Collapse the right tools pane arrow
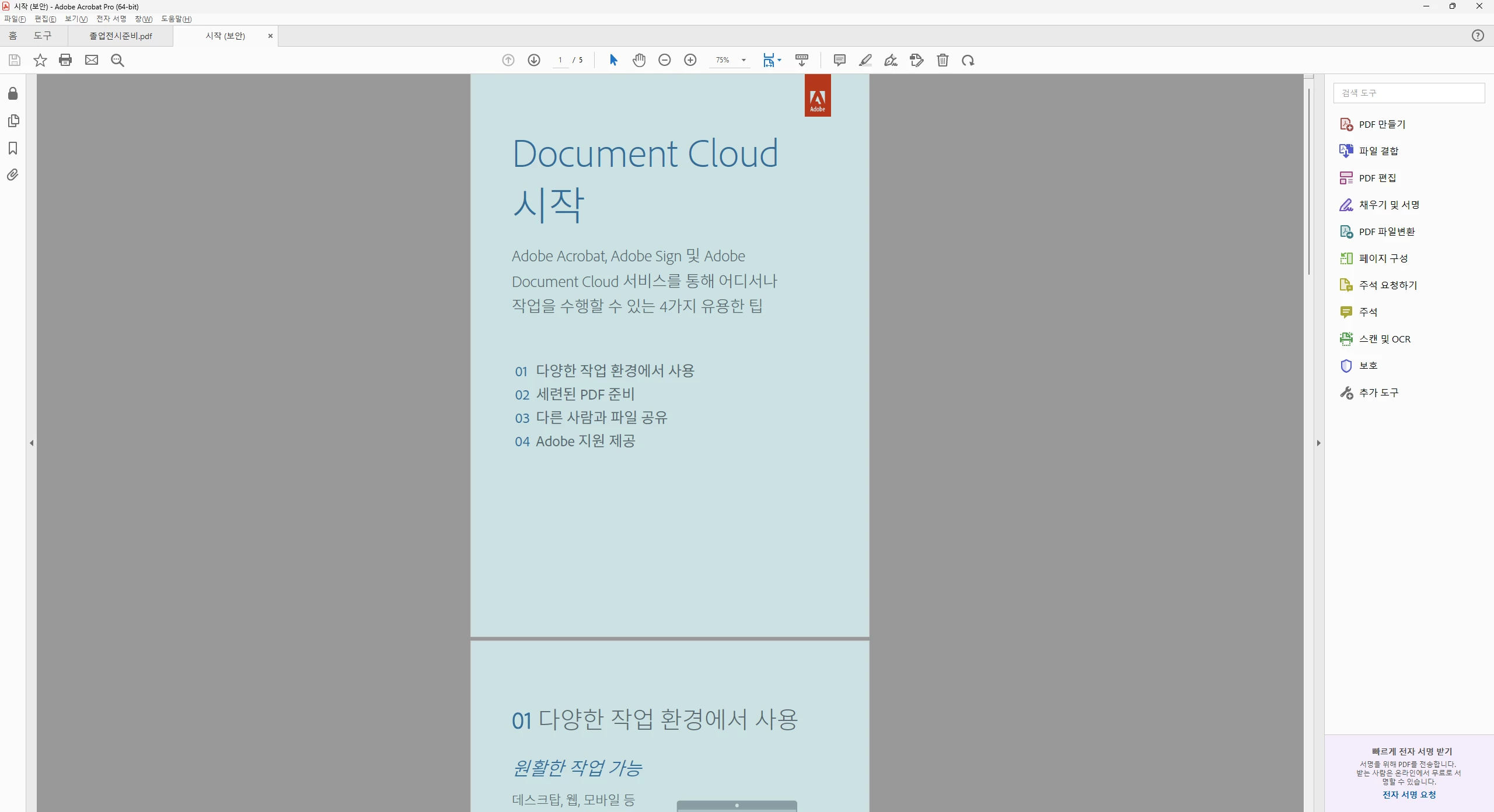Viewport: 1494px width, 812px height. click(x=1318, y=443)
